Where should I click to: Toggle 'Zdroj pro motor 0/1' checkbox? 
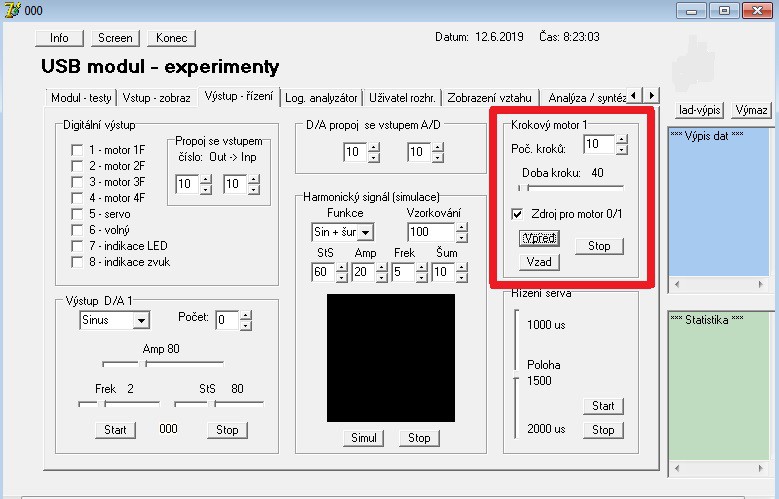[517, 214]
